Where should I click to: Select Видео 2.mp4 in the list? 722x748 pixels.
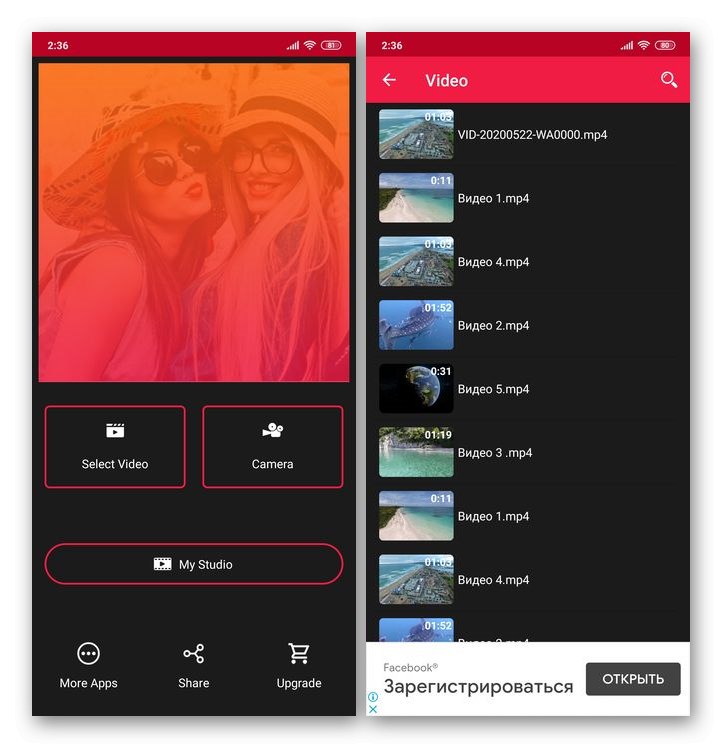point(528,325)
